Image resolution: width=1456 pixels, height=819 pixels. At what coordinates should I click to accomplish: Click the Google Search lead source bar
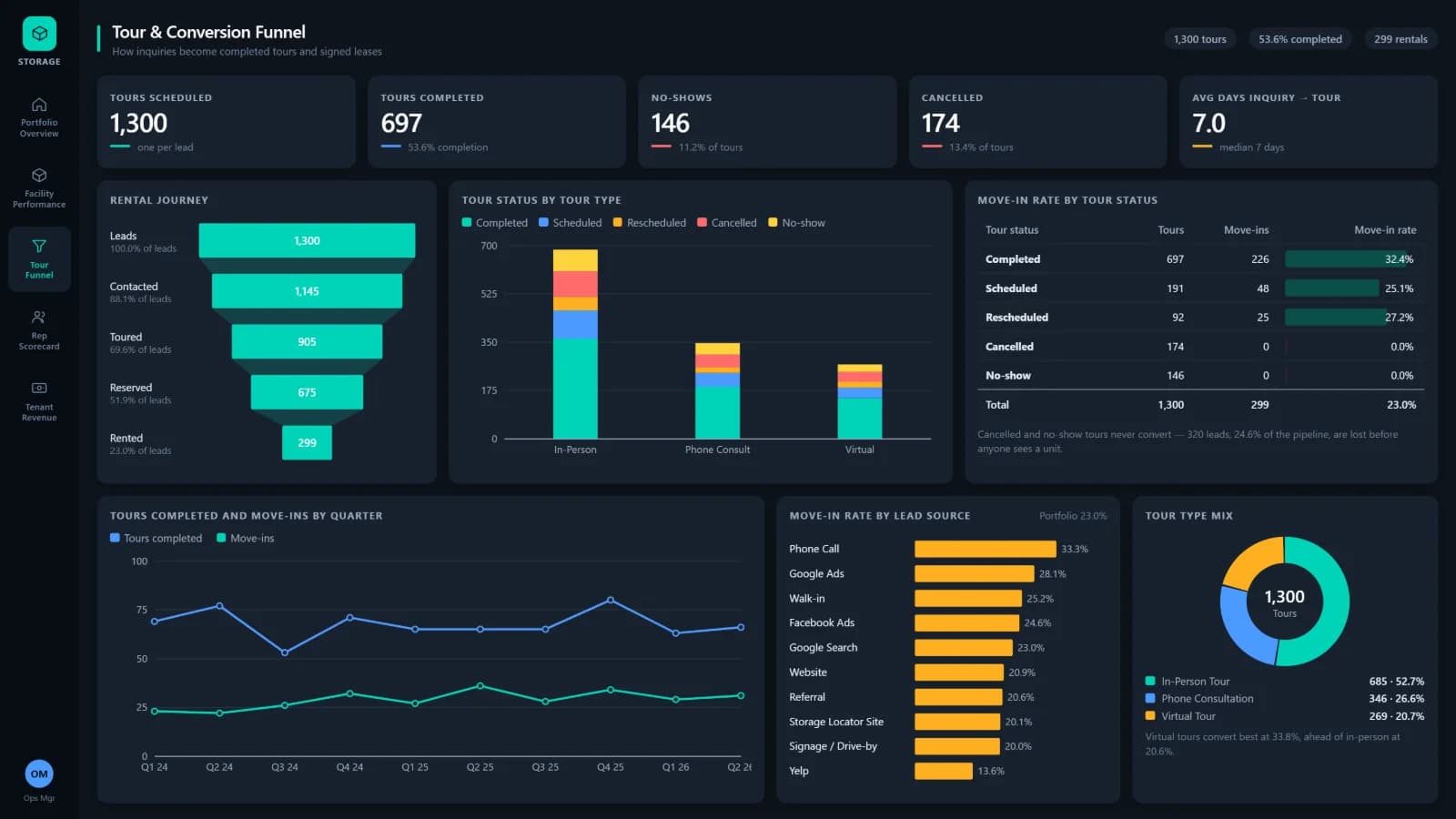964,647
